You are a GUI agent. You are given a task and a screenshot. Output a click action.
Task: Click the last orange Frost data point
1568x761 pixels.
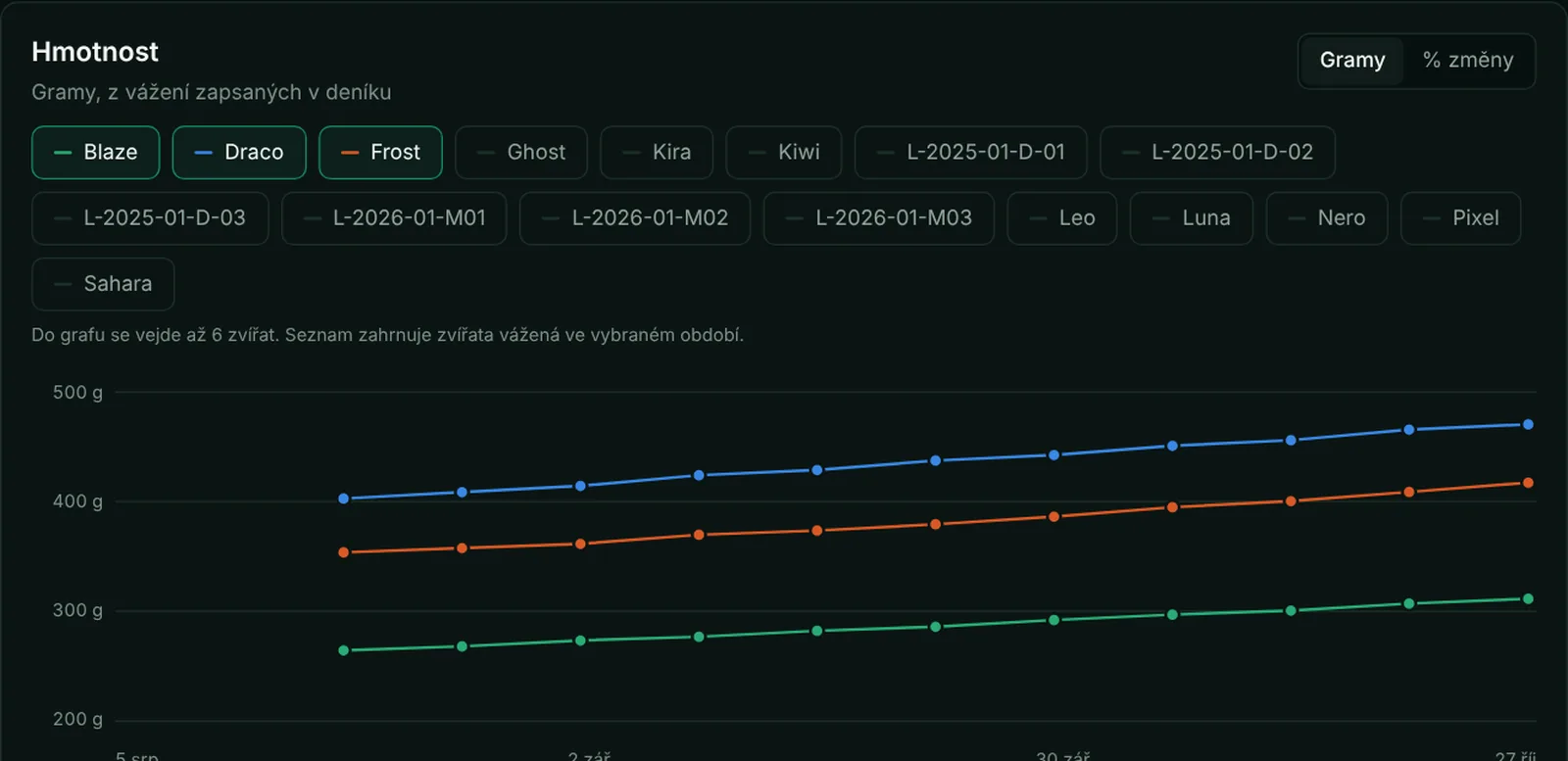(1528, 483)
